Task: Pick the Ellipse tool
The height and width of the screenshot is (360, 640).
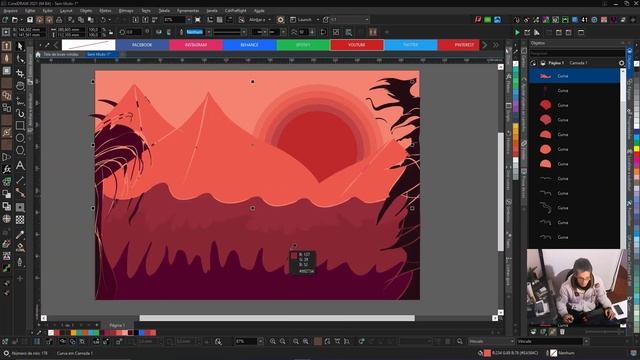Action: [x=20, y=138]
